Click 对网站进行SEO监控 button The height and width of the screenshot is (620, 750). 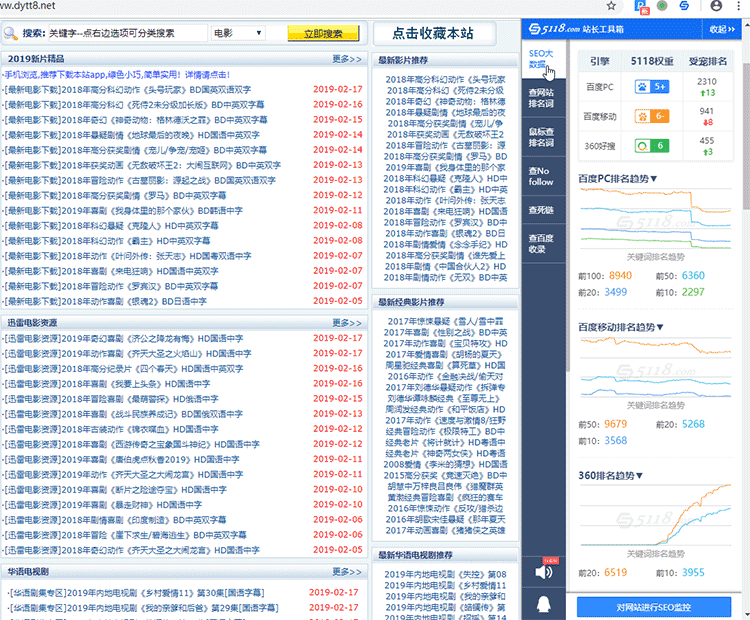pos(654,607)
